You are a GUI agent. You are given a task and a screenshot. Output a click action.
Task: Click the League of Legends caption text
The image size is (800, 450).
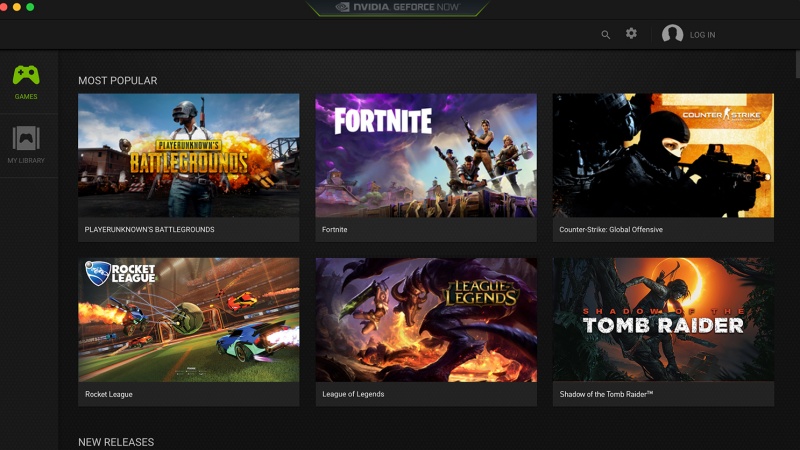pyautogui.click(x=353, y=394)
